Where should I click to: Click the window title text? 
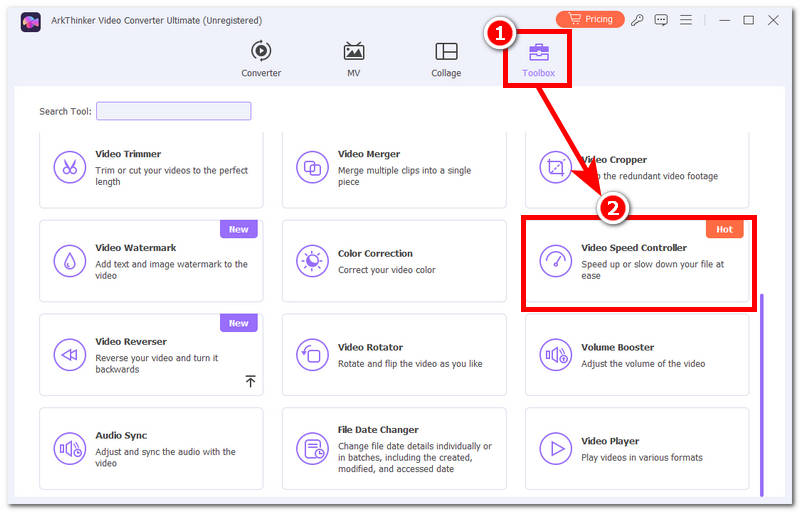coord(156,20)
